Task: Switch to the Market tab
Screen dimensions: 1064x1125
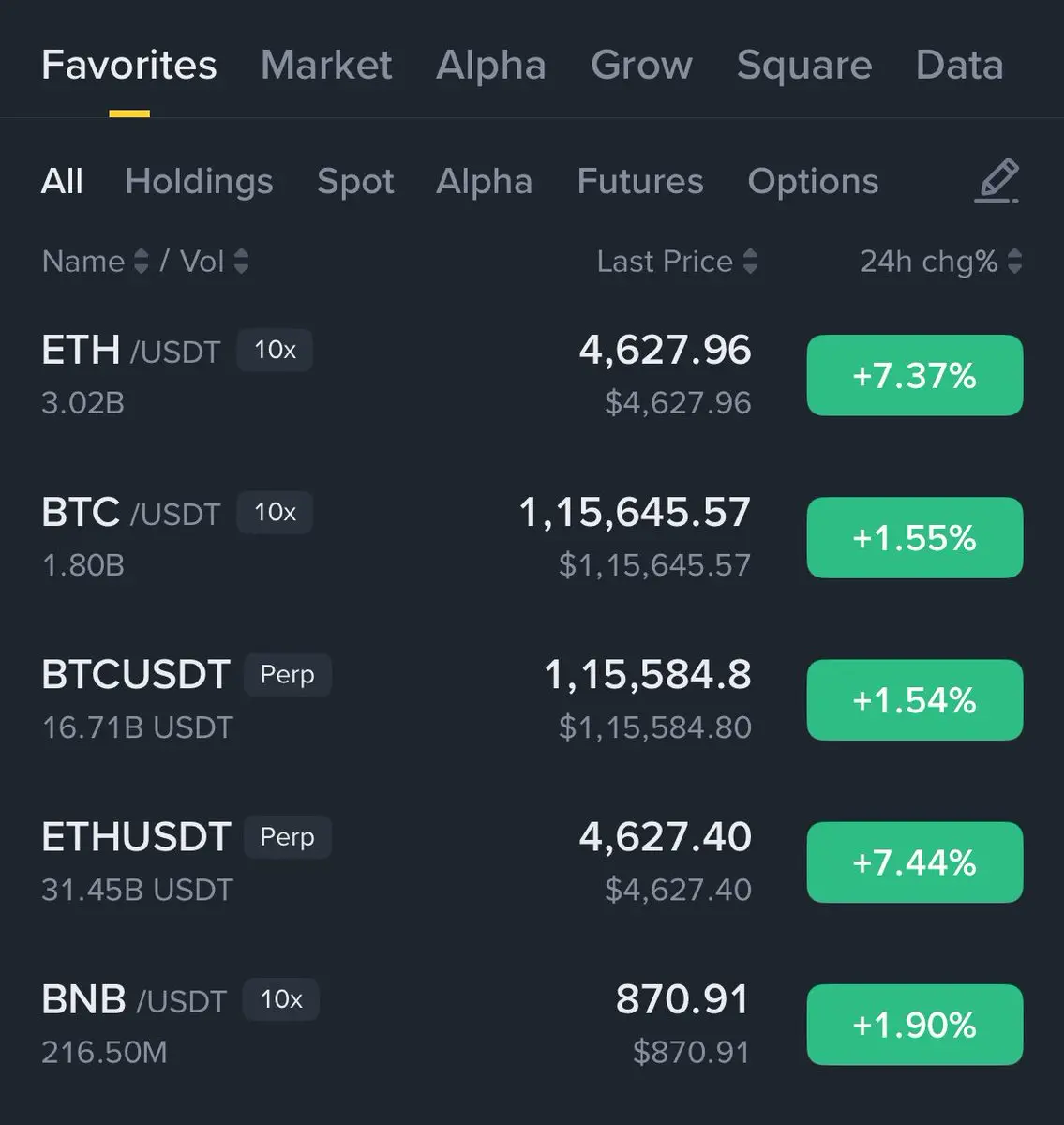Action: [x=326, y=65]
